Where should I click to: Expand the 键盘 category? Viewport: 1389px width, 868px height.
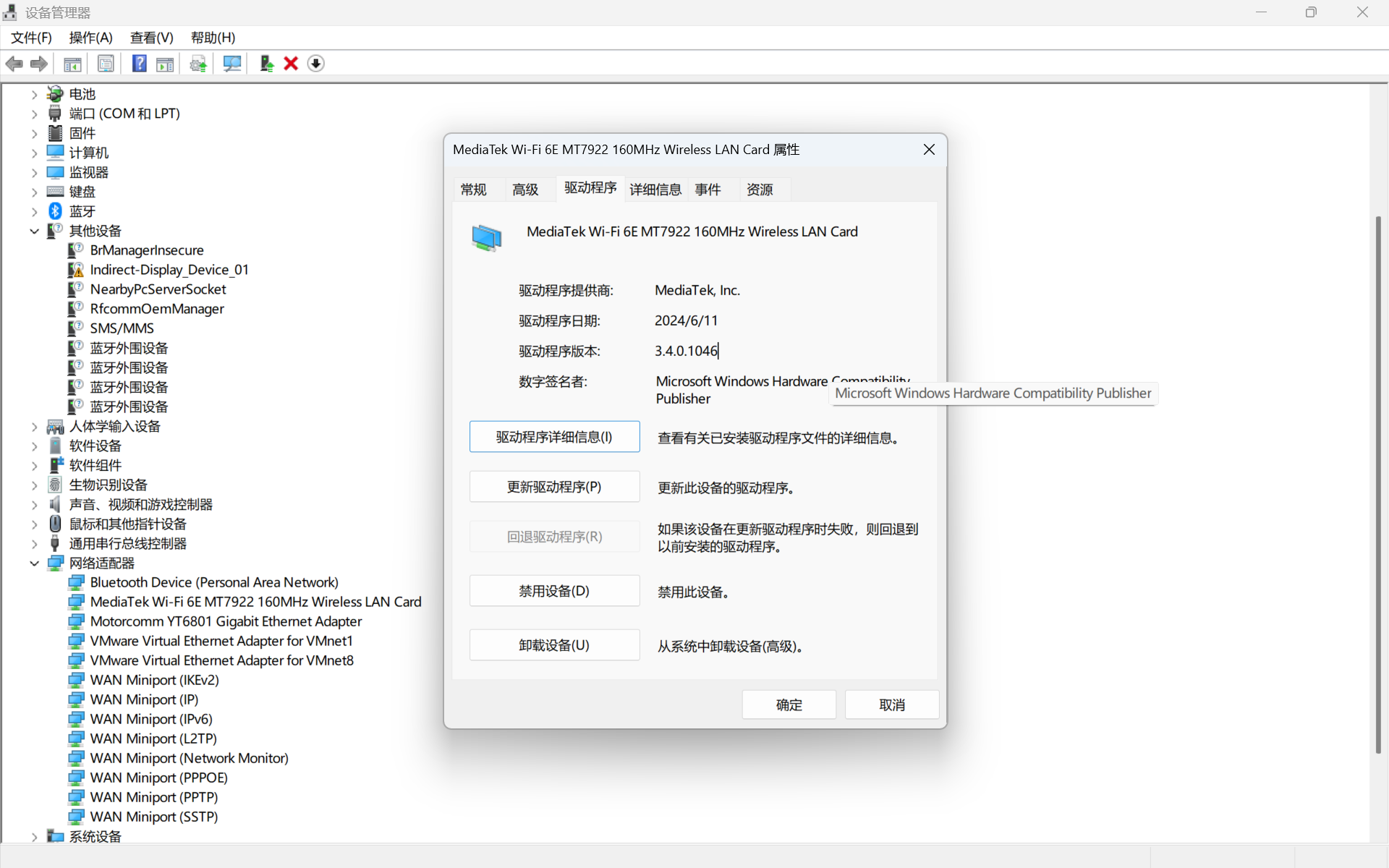tap(34, 192)
